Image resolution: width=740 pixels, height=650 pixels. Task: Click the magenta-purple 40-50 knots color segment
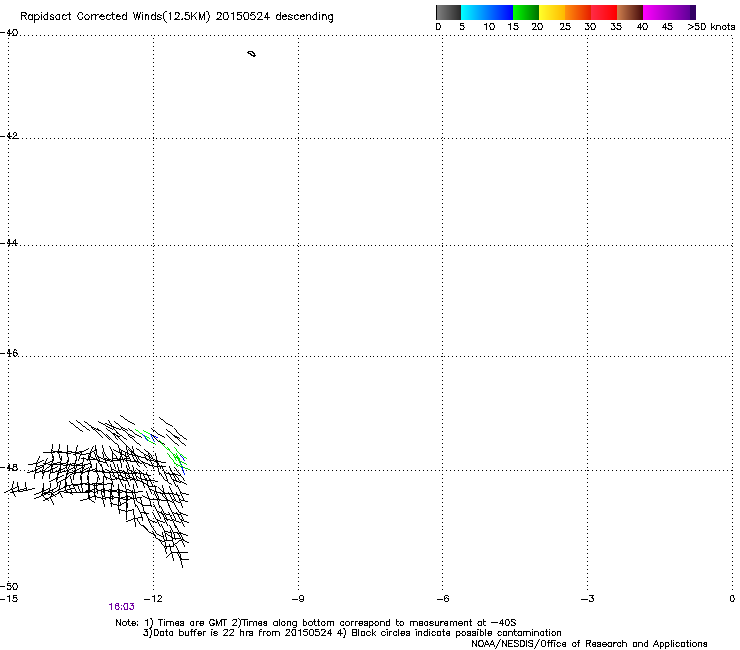pos(669,12)
